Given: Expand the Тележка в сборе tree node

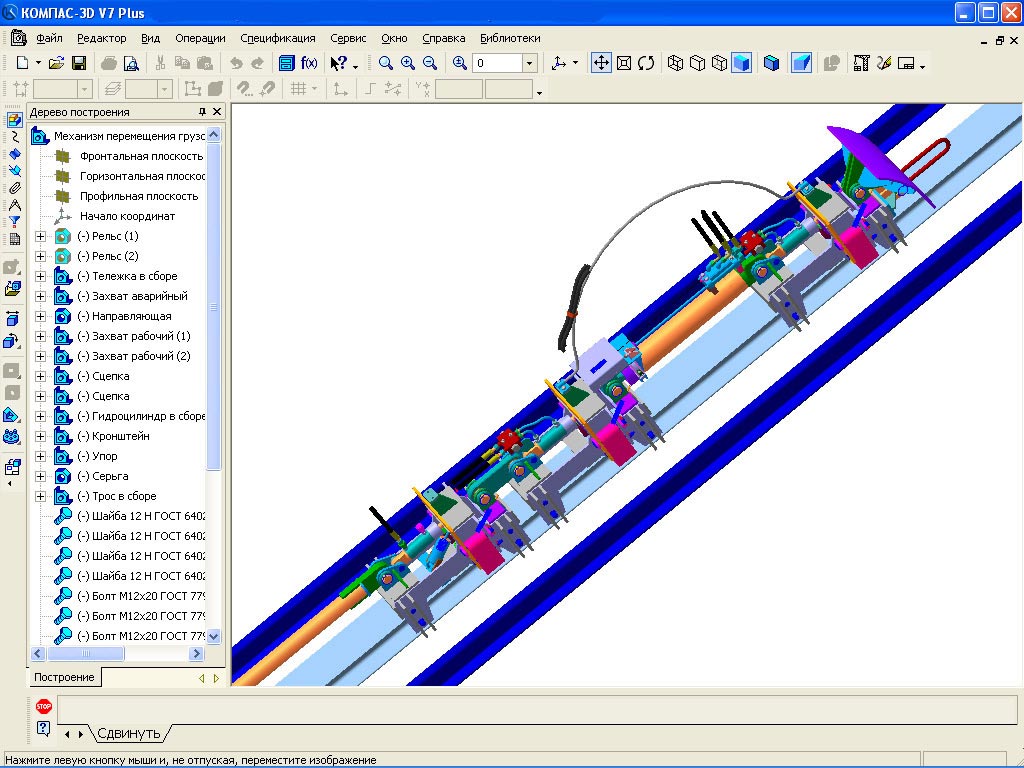Looking at the screenshot, I should 41,276.
